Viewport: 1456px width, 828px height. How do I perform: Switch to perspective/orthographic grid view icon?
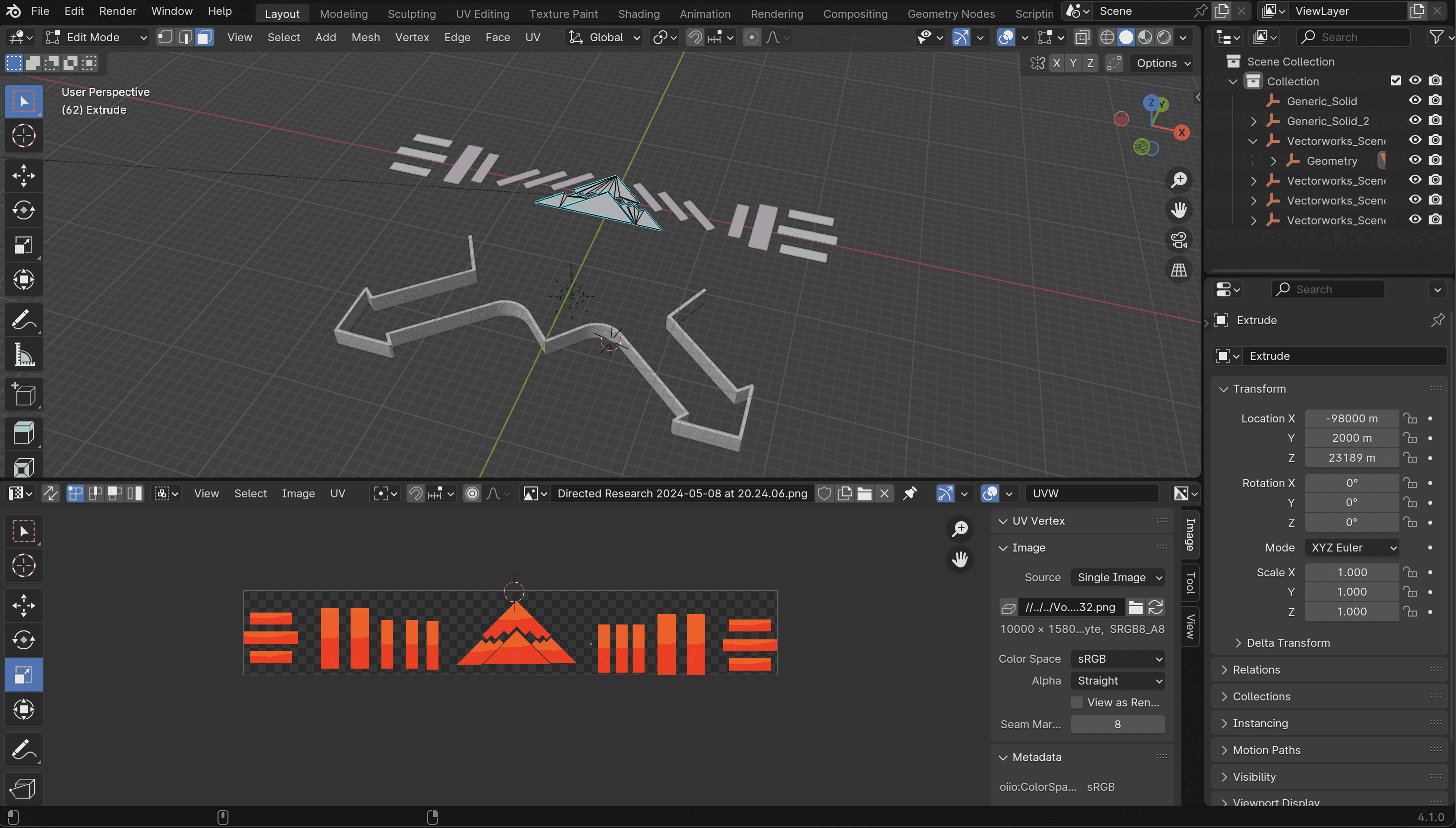[1178, 270]
